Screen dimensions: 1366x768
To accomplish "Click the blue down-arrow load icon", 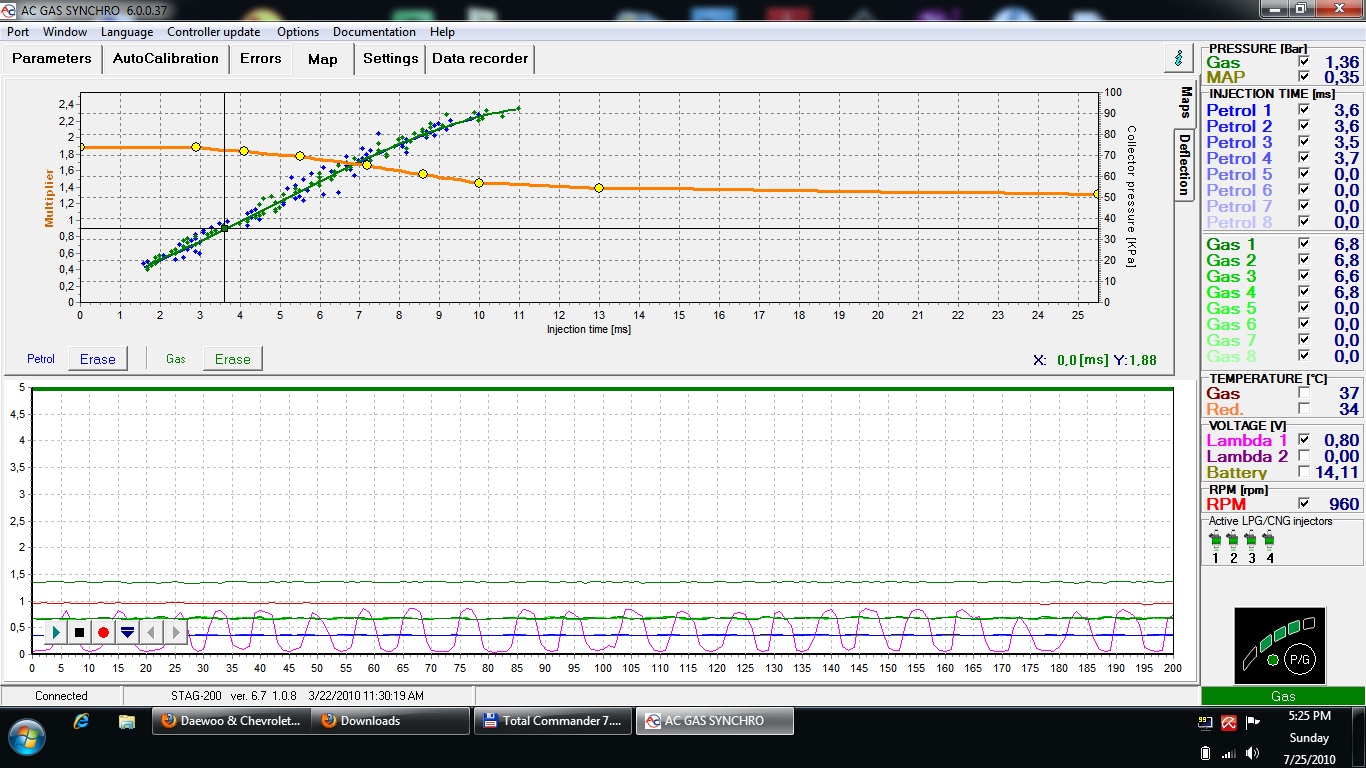I will [x=127, y=632].
